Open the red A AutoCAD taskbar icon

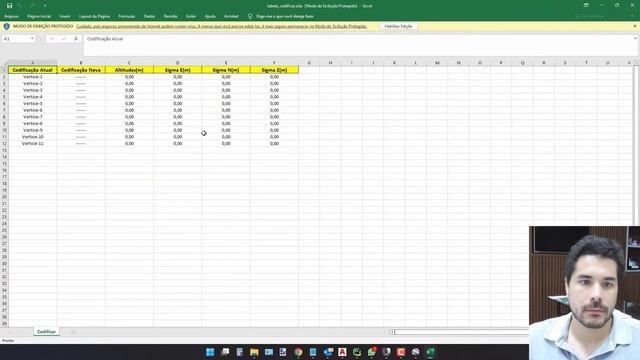(x=342, y=352)
